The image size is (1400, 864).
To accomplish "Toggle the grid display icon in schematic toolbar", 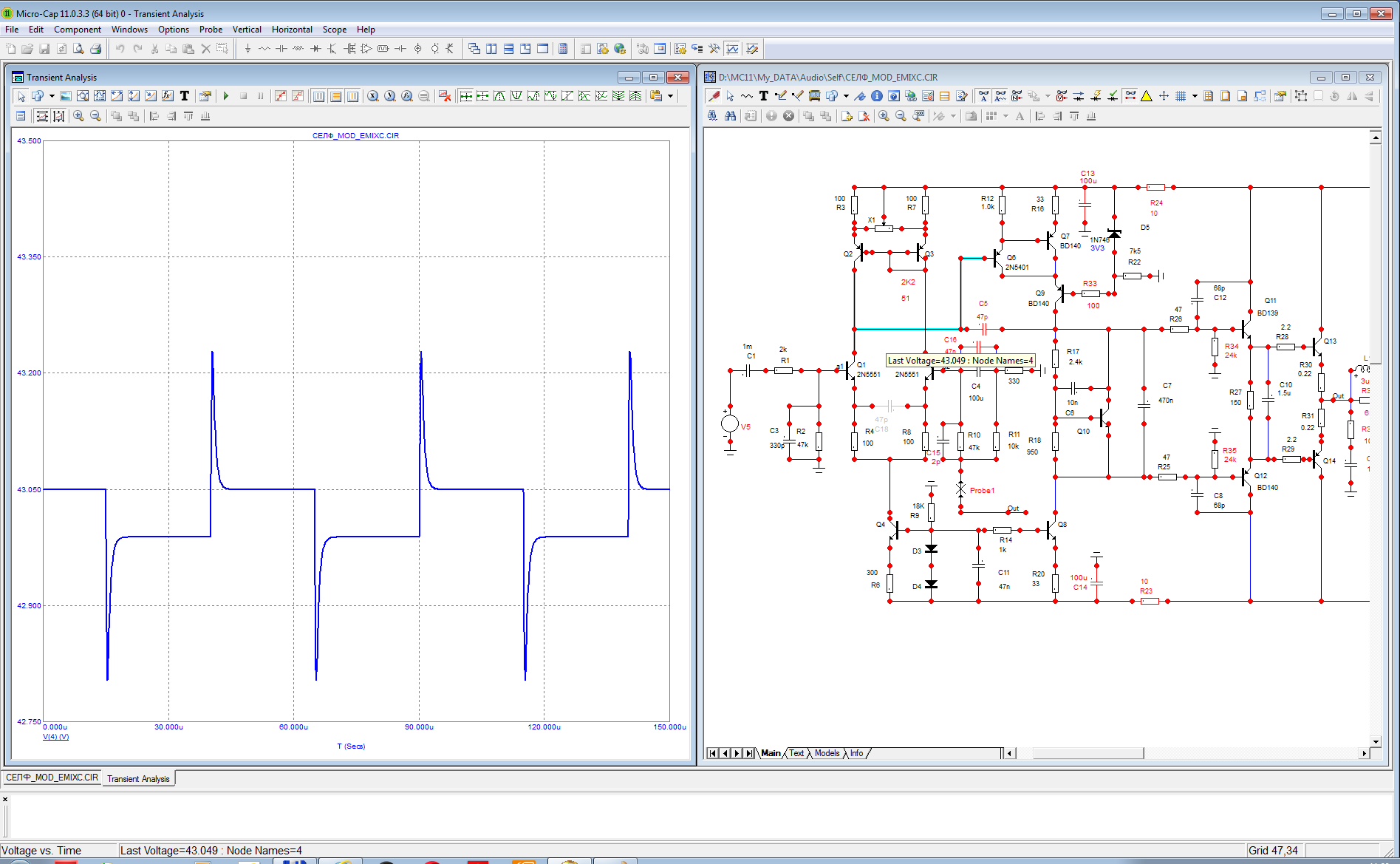I will pyautogui.click(x=1181, y=96).
